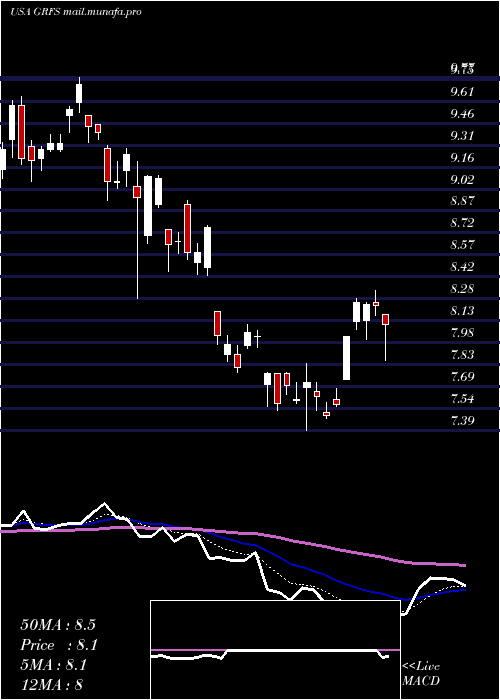Click the 9.16 price axis label

pos(462,158)
